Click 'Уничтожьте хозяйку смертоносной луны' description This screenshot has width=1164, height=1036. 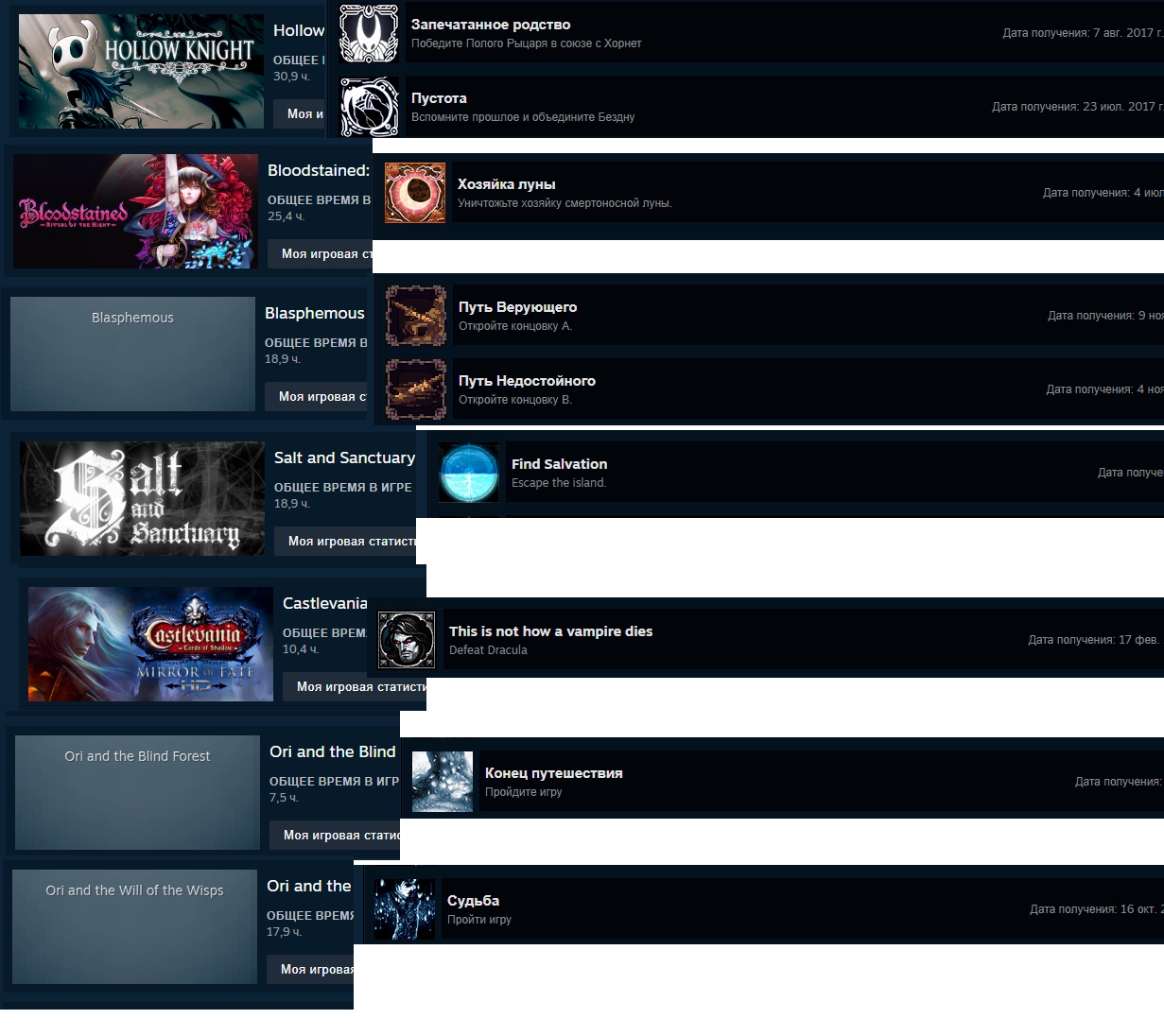(x=565, y=203)
